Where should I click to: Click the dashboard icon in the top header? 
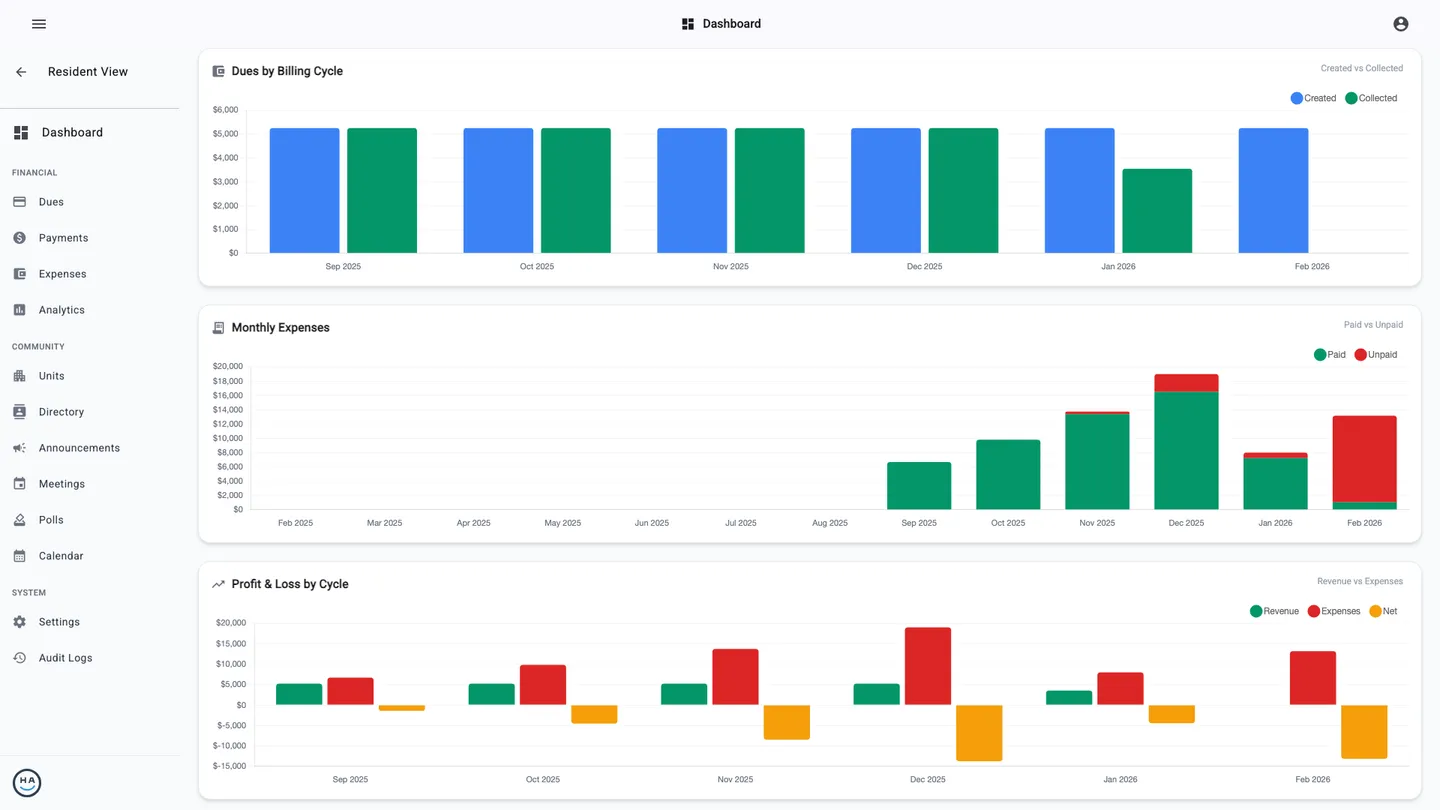[x=688, y=24]
